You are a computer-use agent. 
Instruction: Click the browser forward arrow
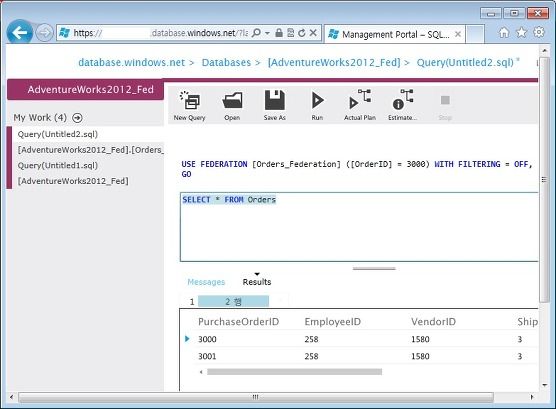click(44, 33)
